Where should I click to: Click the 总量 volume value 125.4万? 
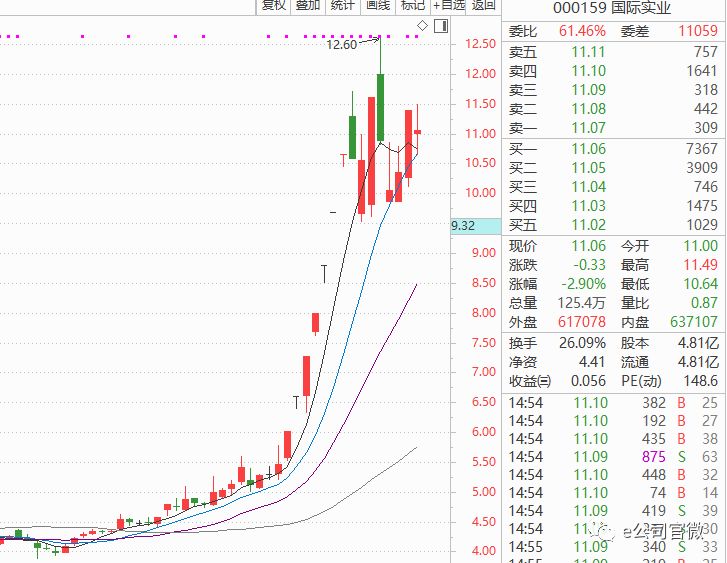[x=581, y=303]
